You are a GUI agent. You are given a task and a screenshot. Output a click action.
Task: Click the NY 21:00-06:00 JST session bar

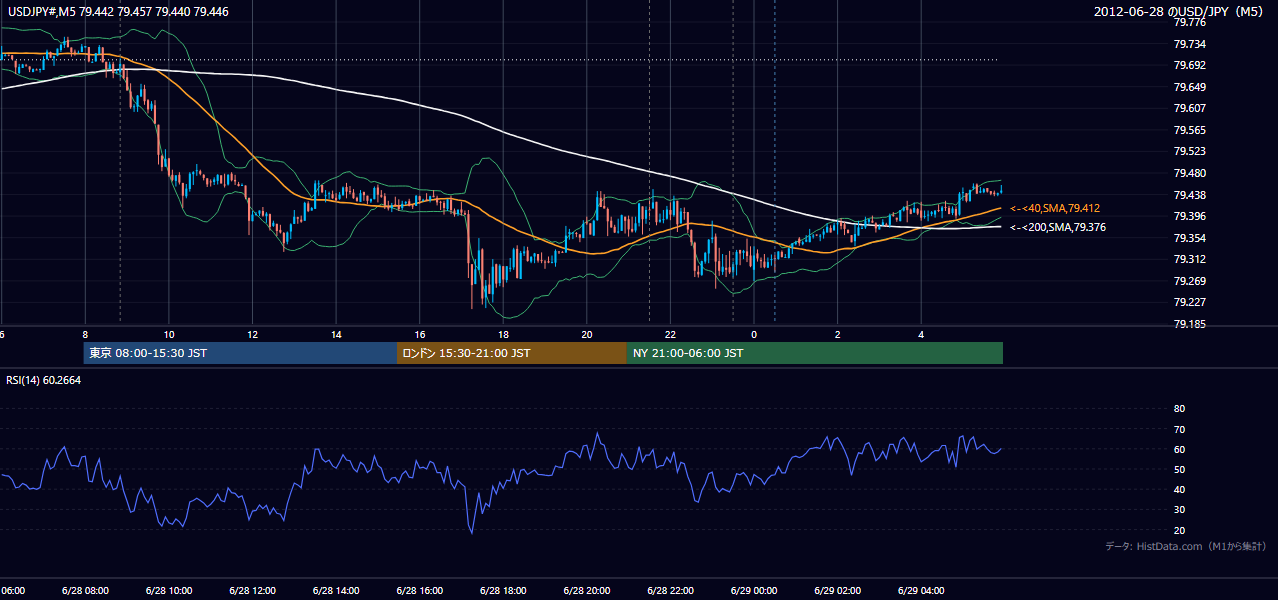pos(815,353)
